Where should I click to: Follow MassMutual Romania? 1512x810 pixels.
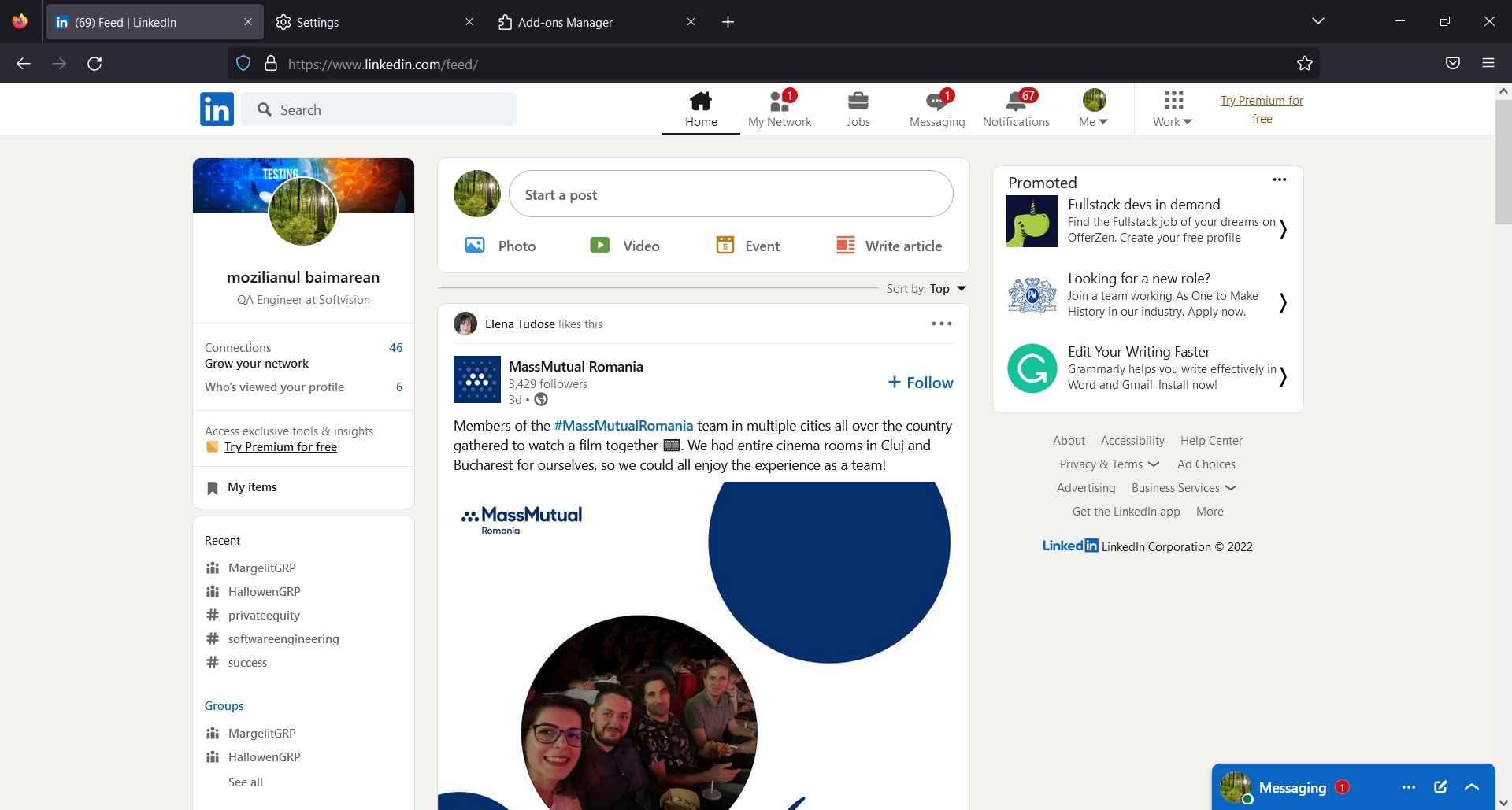click(920, 382)
